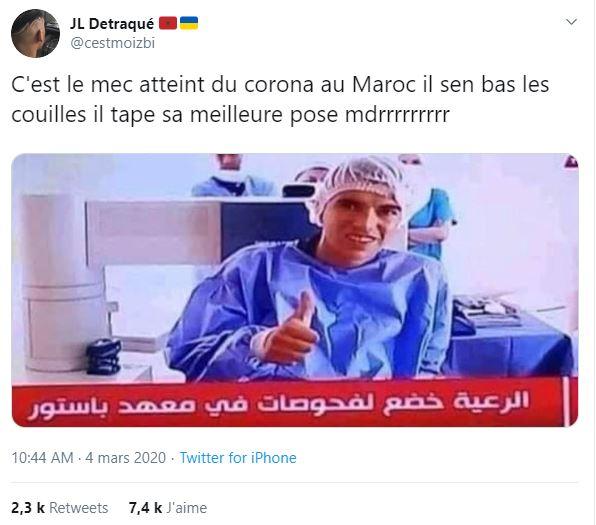
Task: Open the @cestmoizbi handle link
Action: [113, 43]
